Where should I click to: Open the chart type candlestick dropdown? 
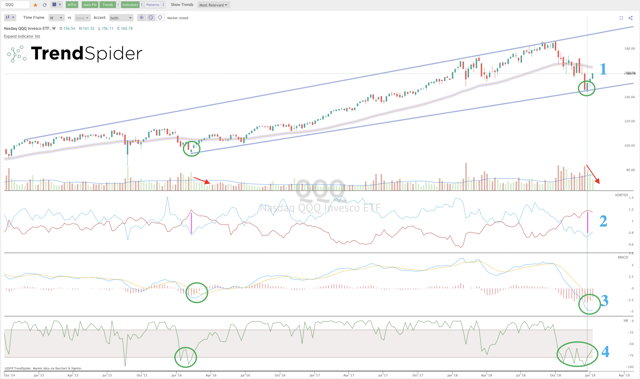(10, 18)
